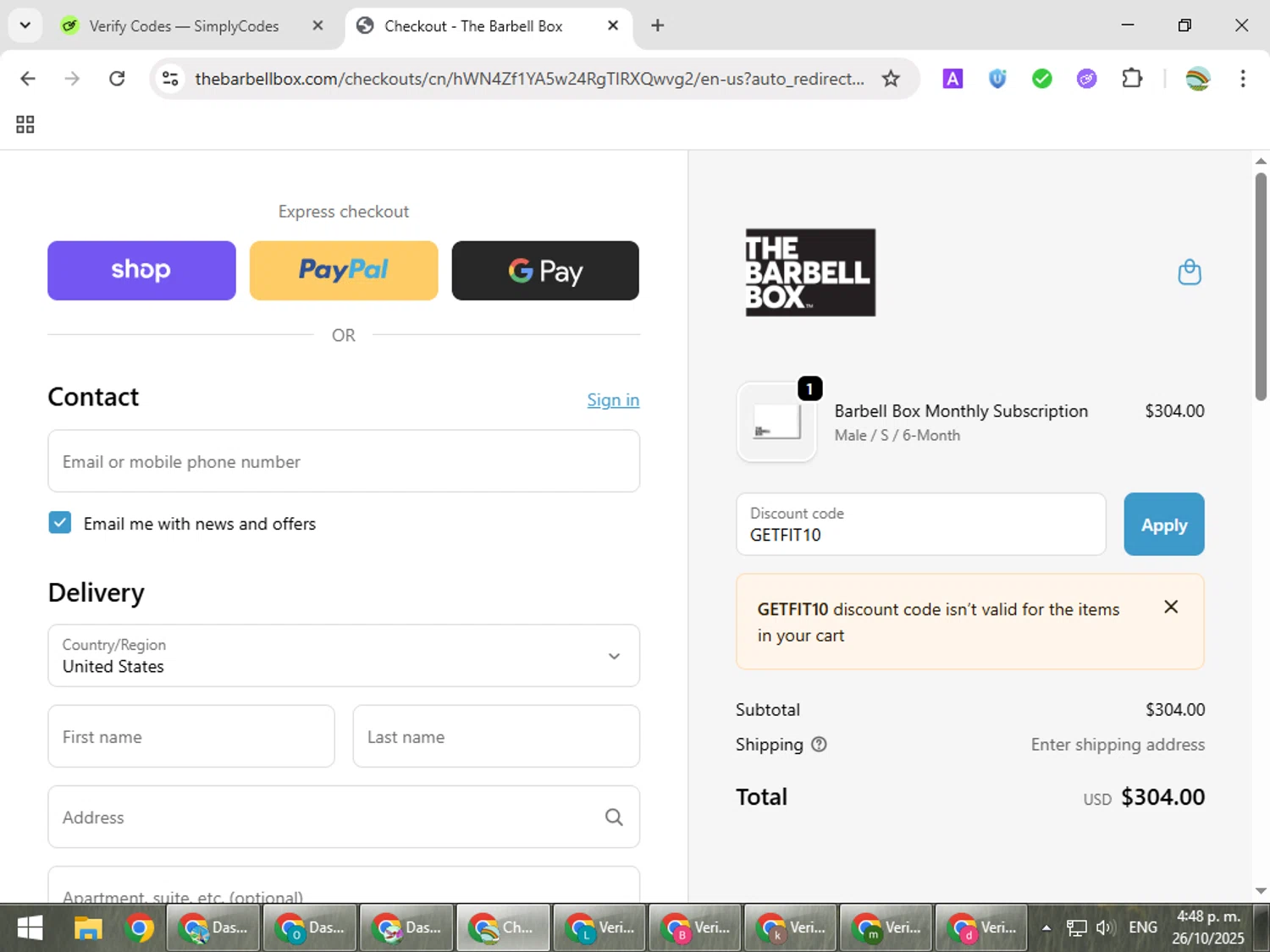Screen dimensions: 1270x952
Task: Click the Barbell Box subscription product thumbnail
Action: (776, 421)
